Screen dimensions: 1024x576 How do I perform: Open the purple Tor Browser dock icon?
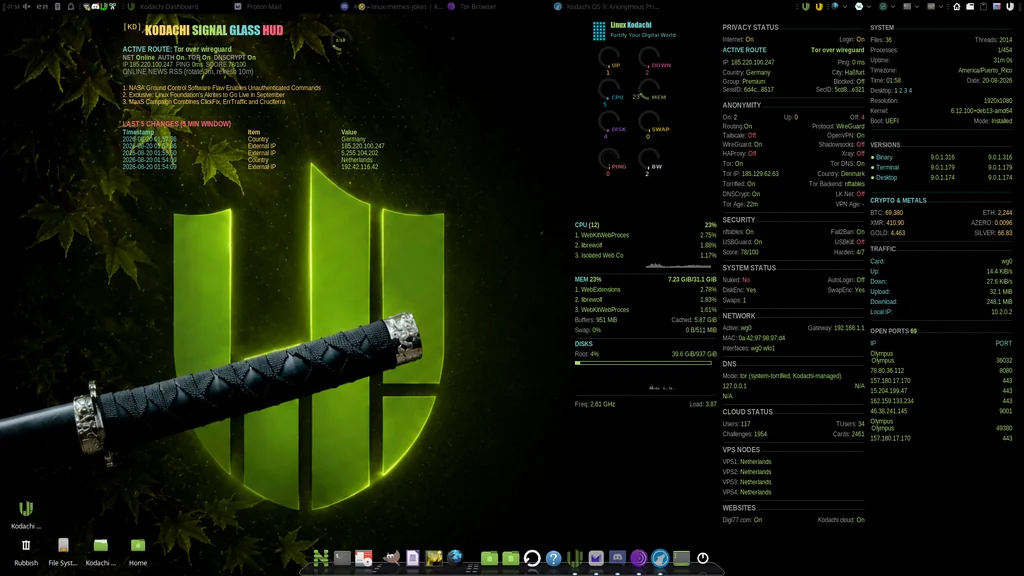639,558
